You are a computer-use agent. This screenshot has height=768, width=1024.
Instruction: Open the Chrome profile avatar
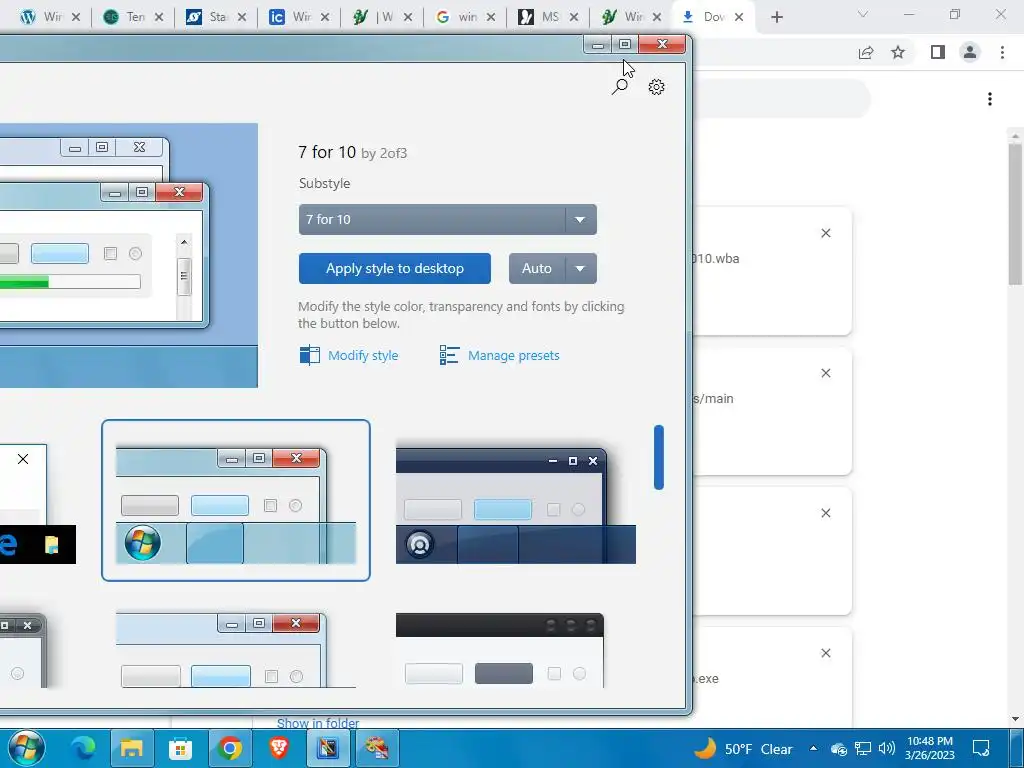(970, 52)
